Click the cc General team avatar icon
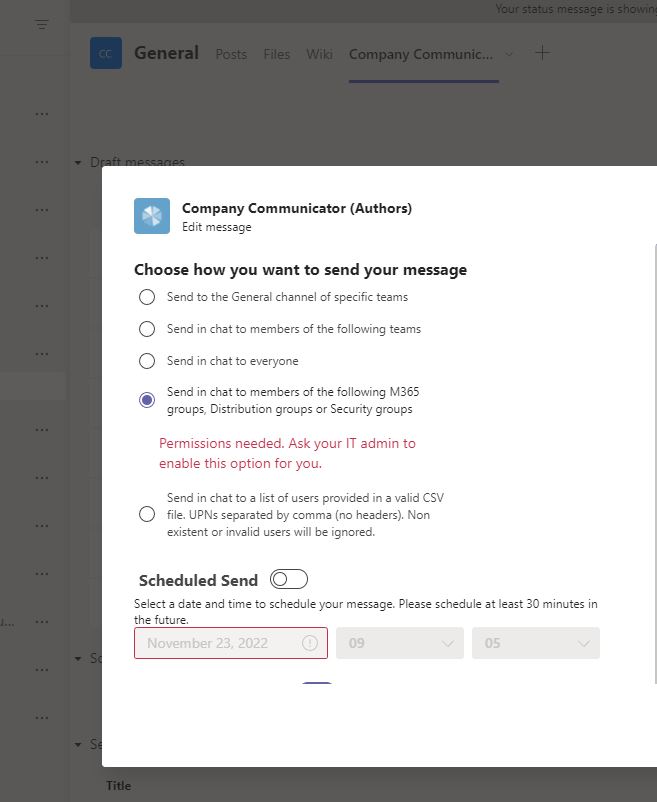This screenshot has height=802, width=657. [105, 52]
